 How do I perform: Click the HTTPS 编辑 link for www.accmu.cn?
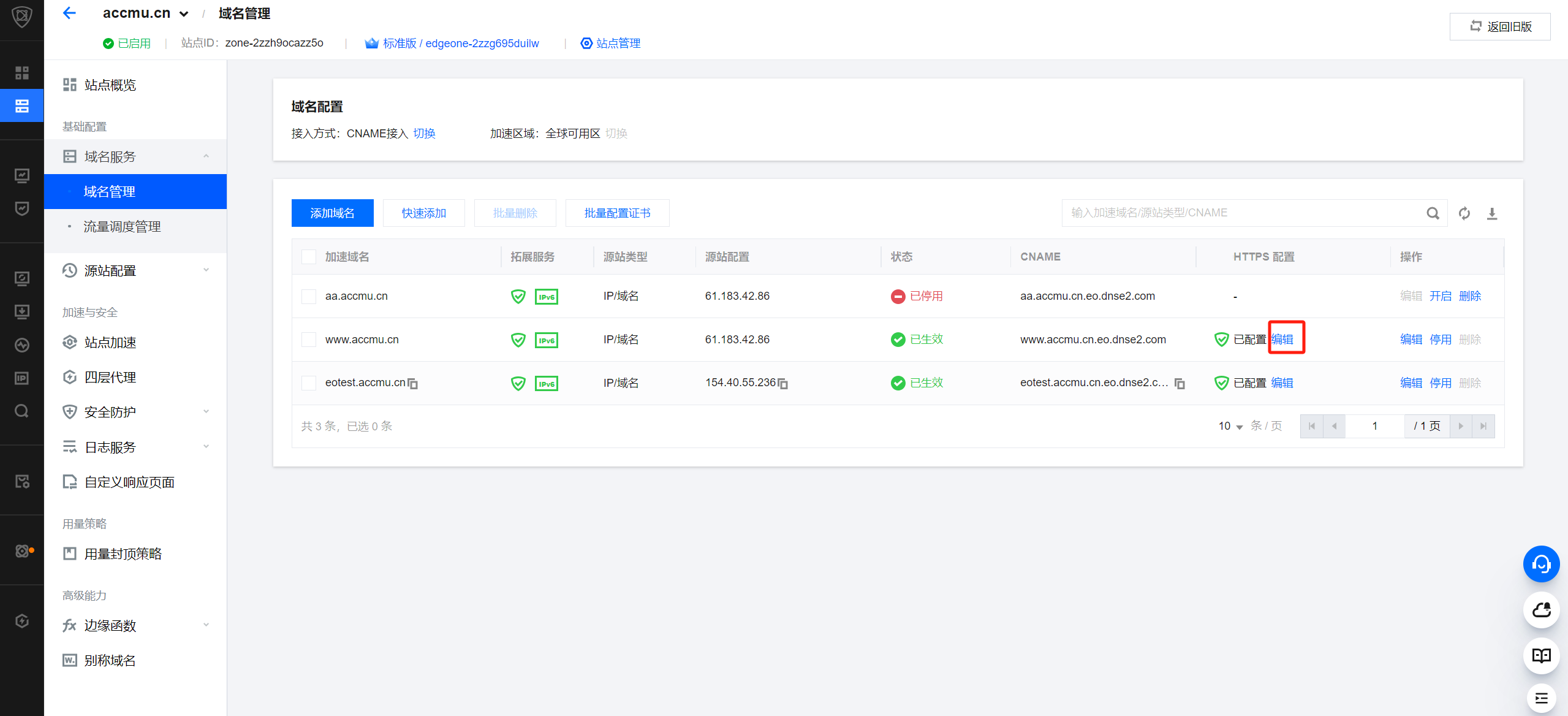[1282, 340]
